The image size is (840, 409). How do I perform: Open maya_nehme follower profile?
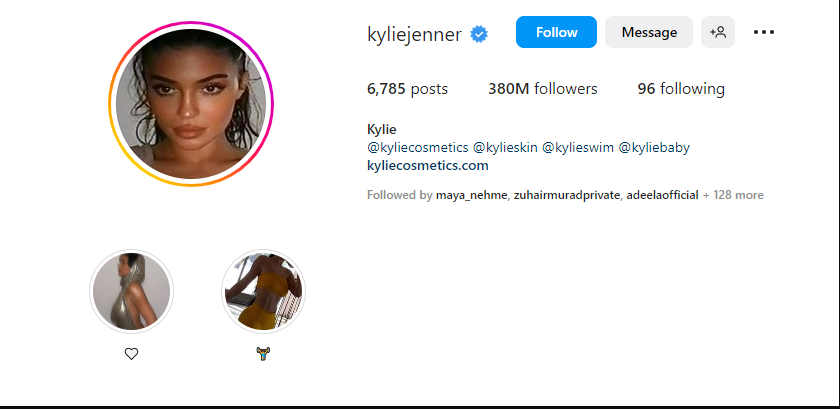471,195
